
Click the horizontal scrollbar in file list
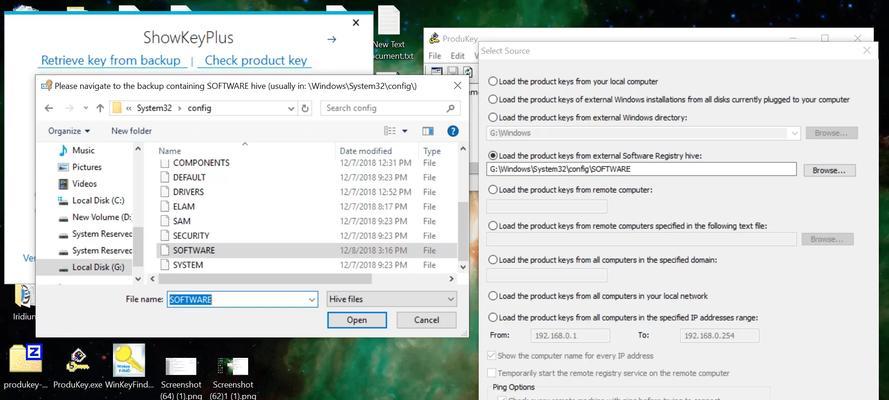coord(265,279)
